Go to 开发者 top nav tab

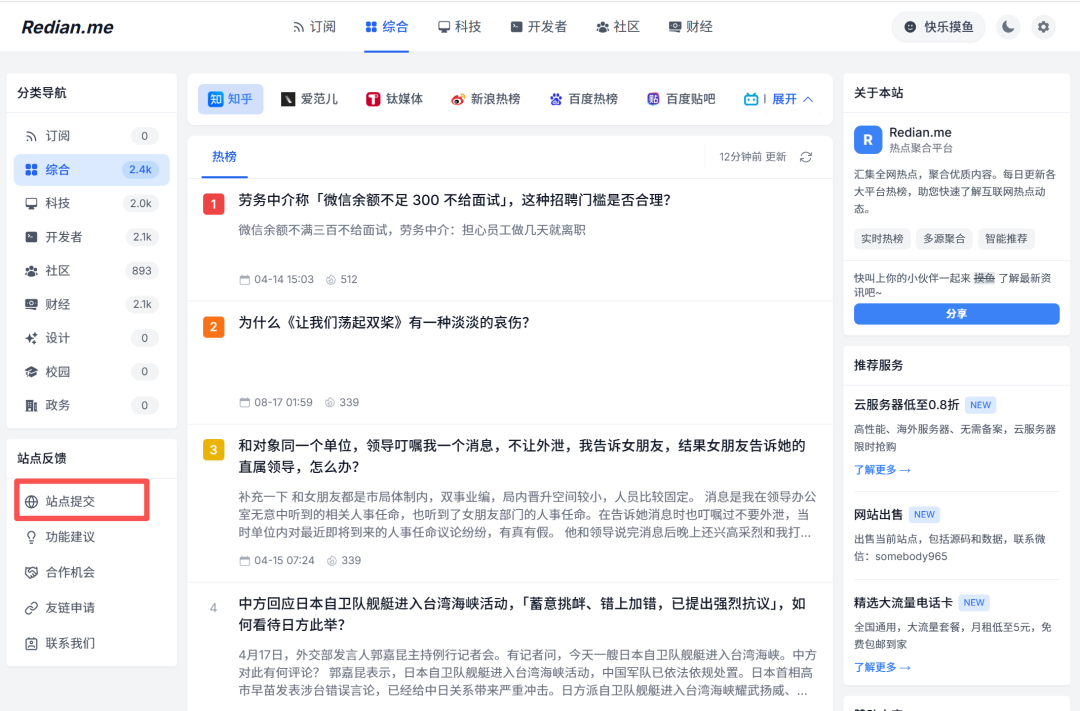pos(539,27)
